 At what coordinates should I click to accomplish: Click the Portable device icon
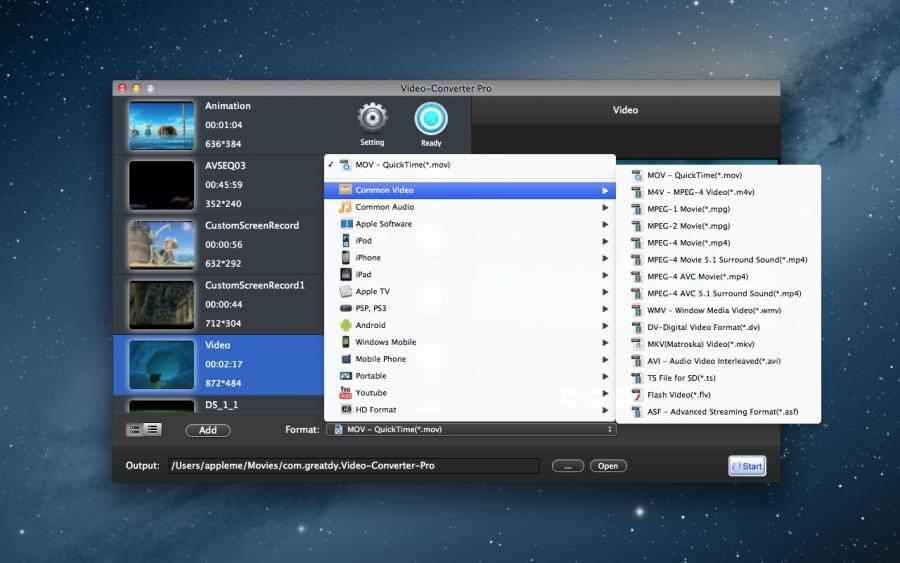(x=346, y=375)
